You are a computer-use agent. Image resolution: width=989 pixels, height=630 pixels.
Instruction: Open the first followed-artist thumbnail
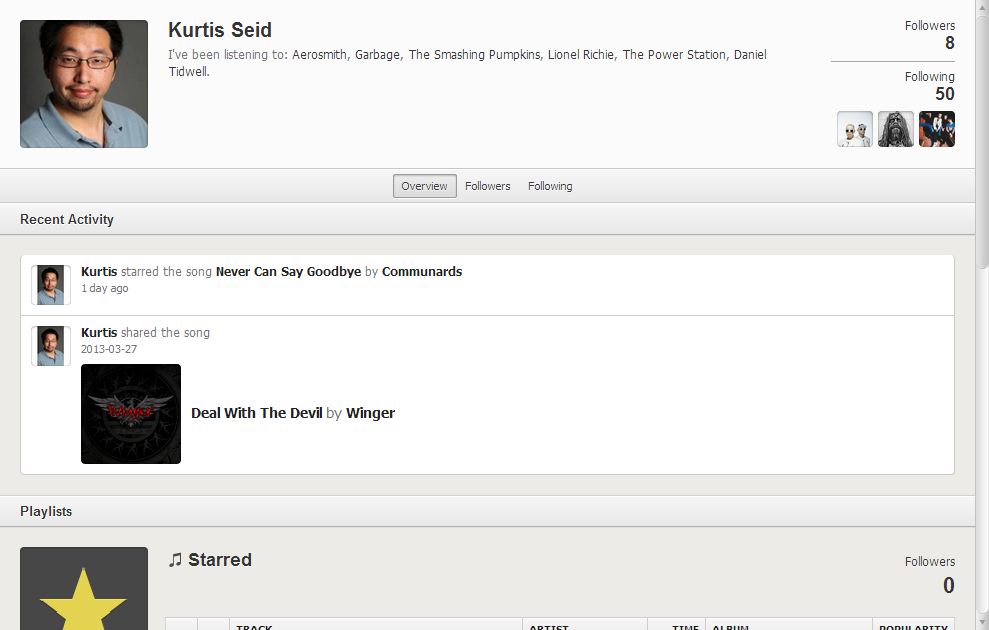click(x=855, y=129)
